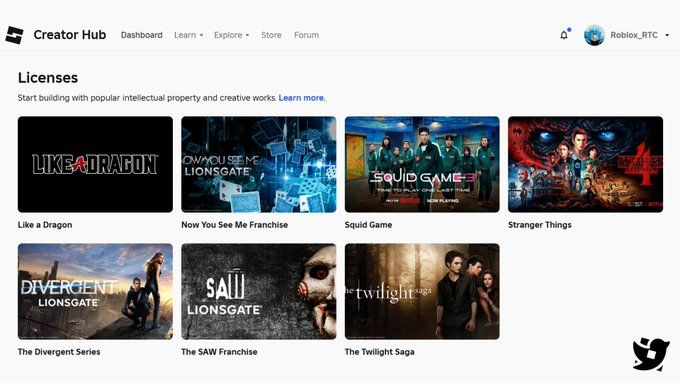Open the SAW Franchise license thumbnail
Image resolution: width=680 pixels, height=383 pixels.
click(x=258, y=291)
